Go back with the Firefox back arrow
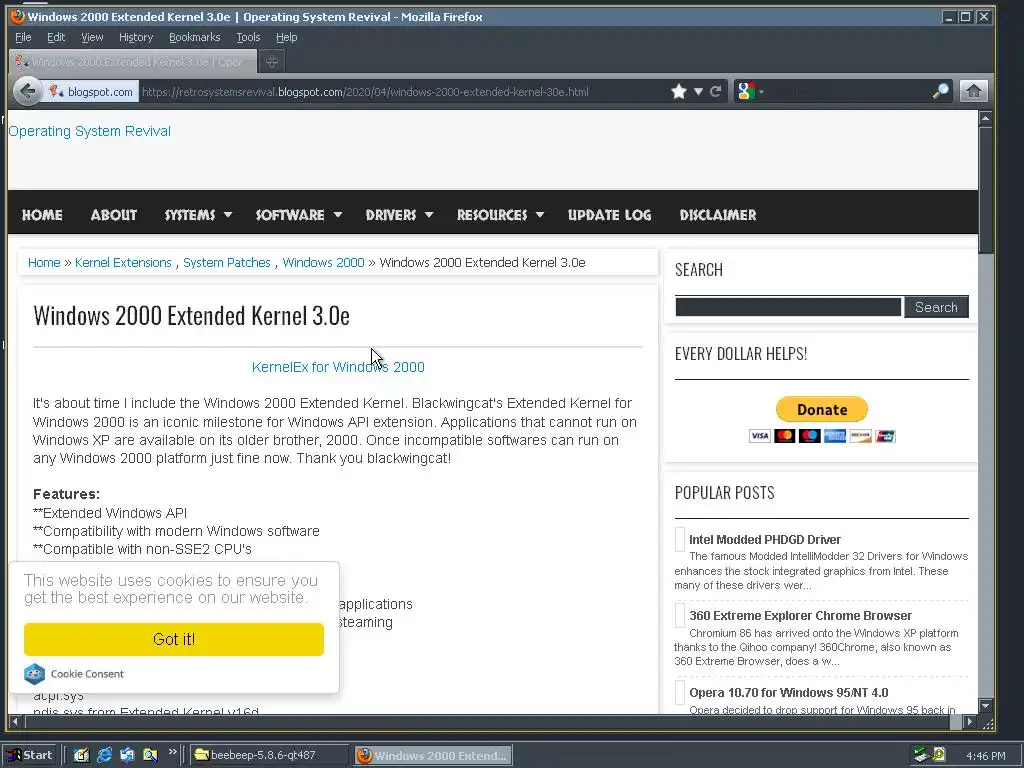This screenshot has height=768, width=1024. (x=27, y=91)
